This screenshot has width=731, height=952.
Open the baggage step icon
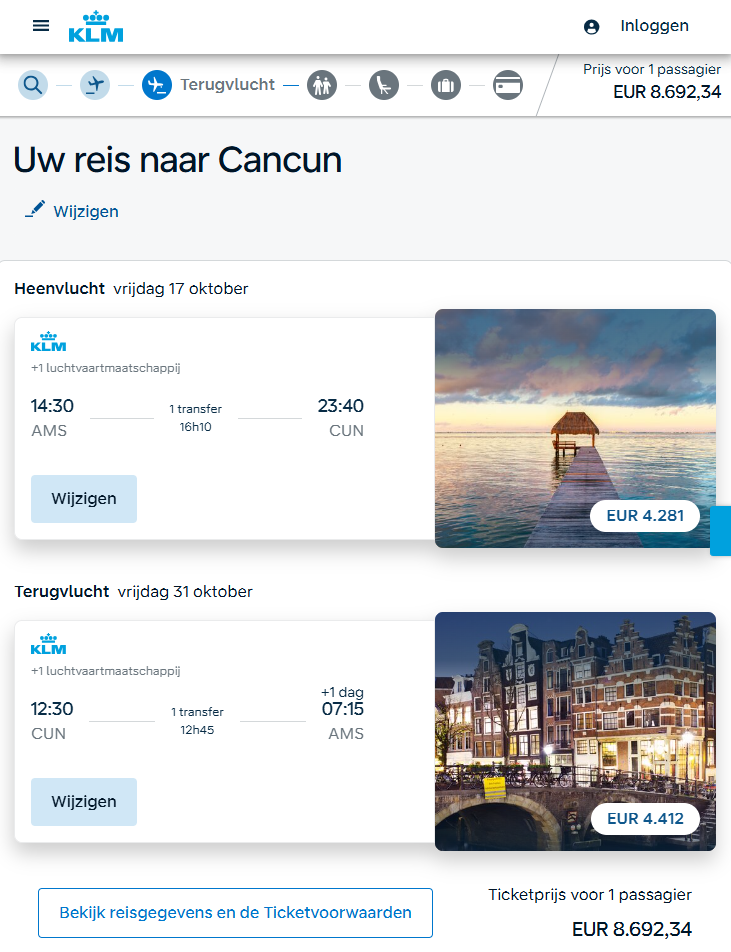446,85
